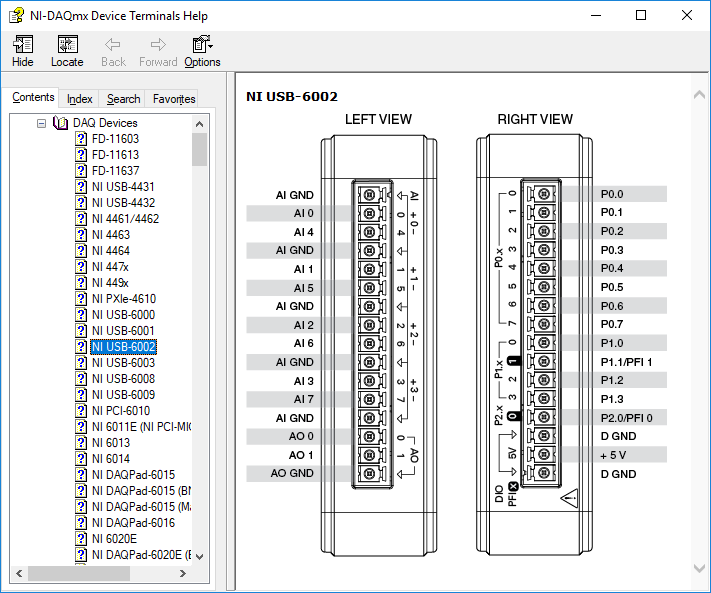Open the NI USB-4431 topic

click(123, 187)
